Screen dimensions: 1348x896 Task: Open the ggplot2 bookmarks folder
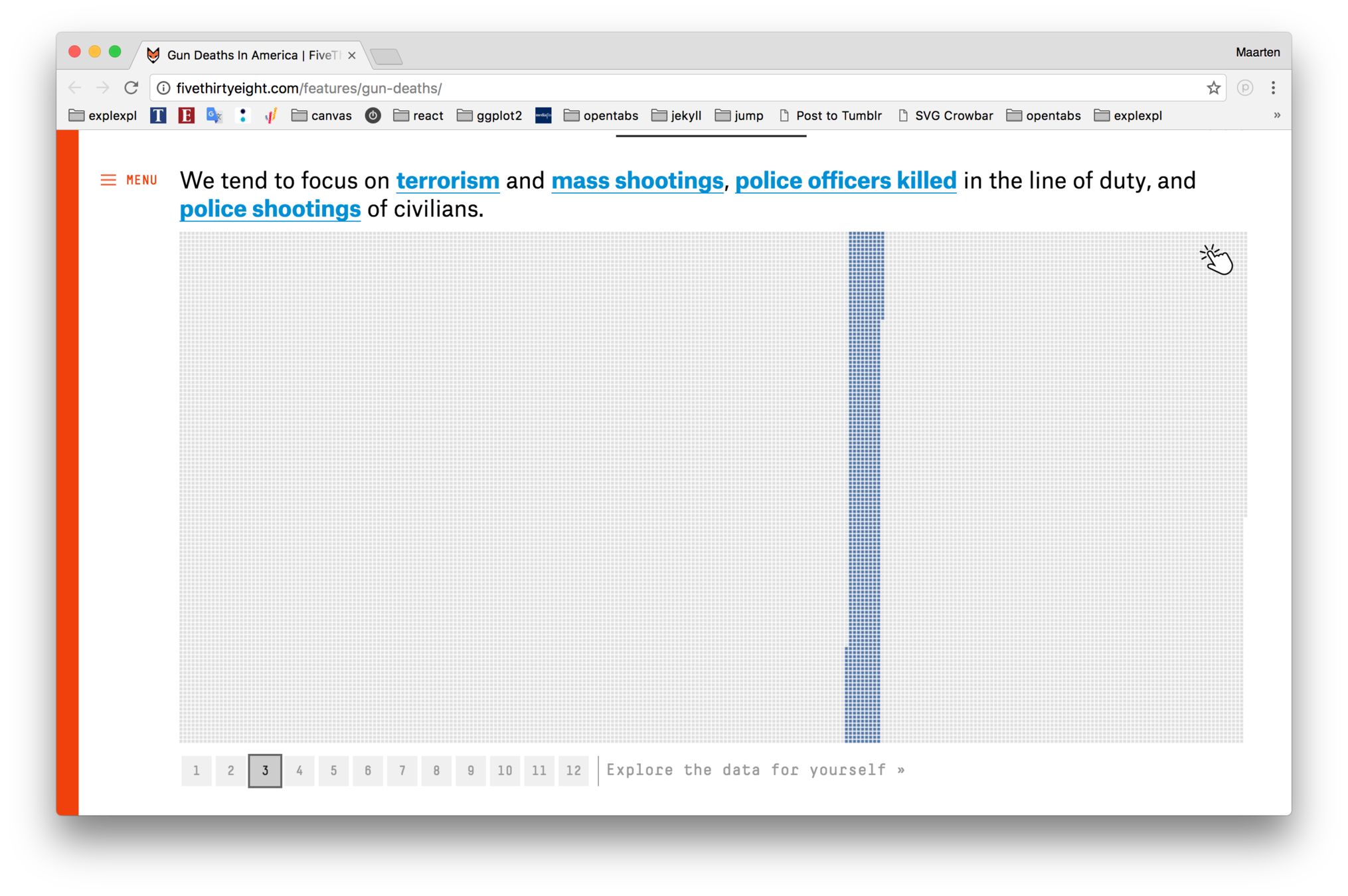pos(490,115)
